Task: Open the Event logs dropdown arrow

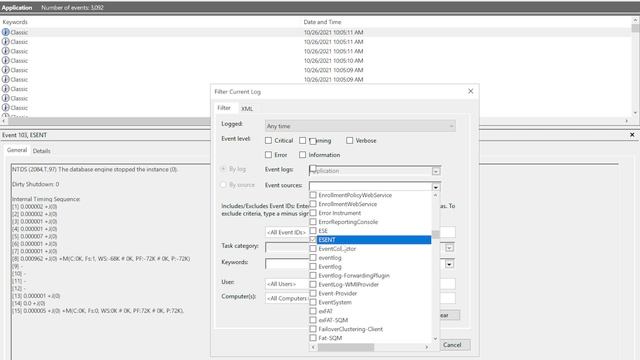Action: click(436, 171)
